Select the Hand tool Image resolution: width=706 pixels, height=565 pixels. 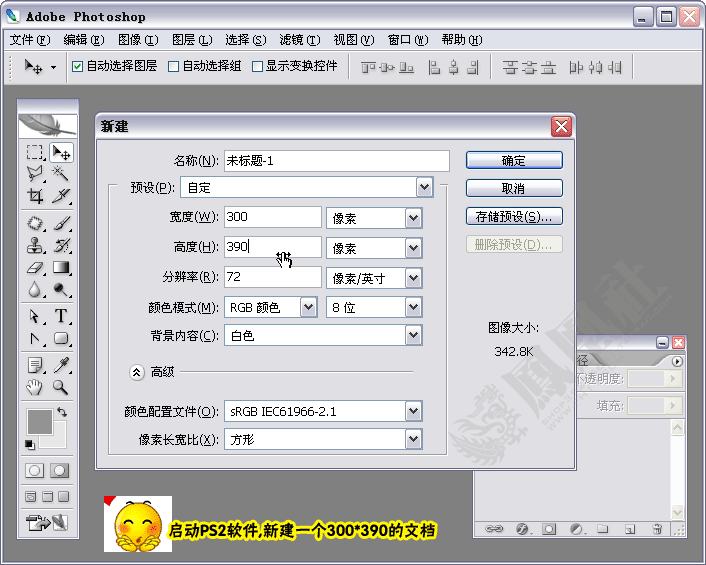tap(35, 387)
